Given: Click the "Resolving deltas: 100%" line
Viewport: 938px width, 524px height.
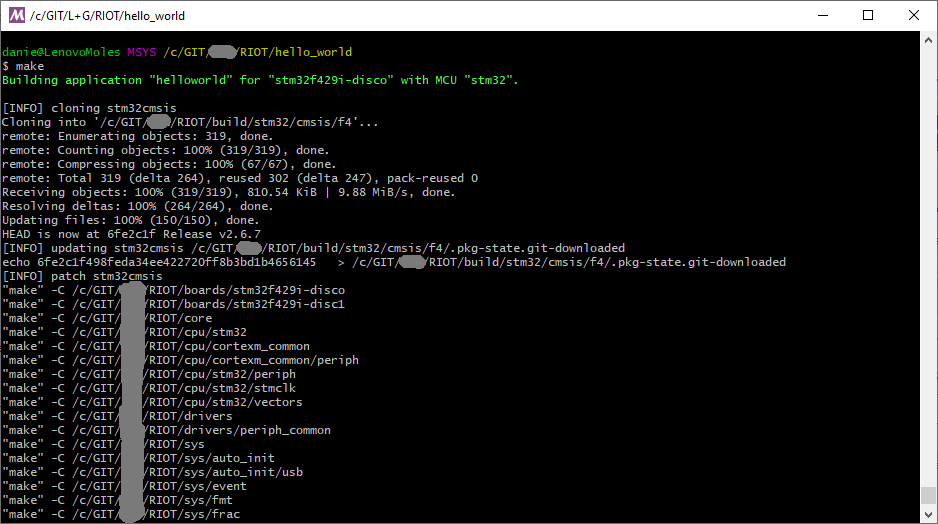Looking at the screenshot, I should [137, 206].
